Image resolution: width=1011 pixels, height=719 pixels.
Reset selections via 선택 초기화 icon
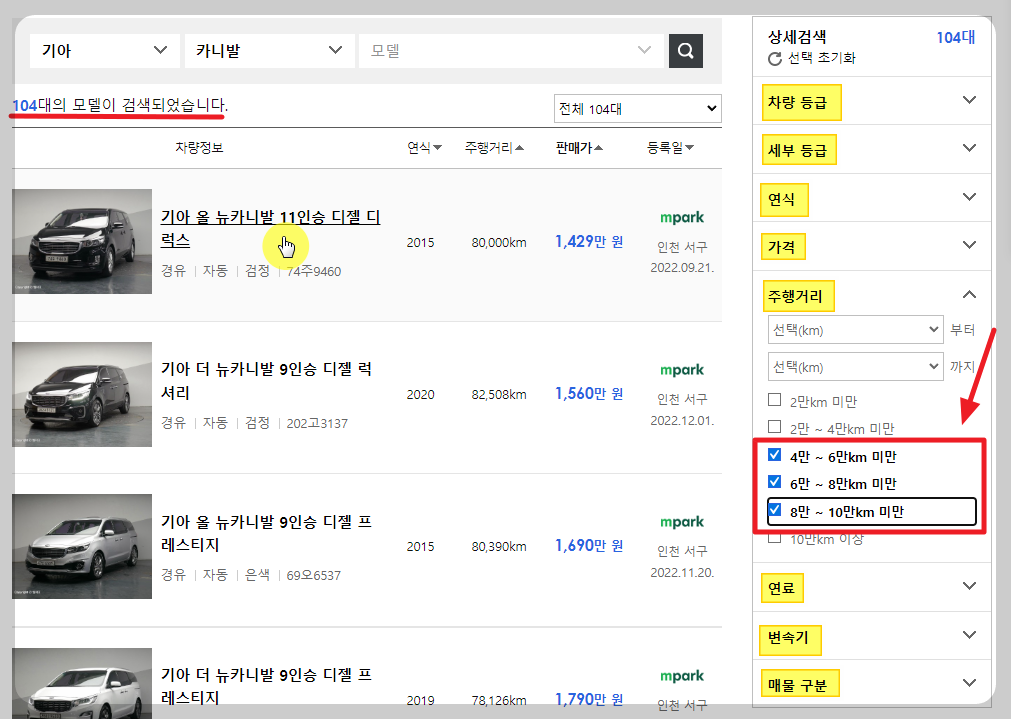pyautogui.click(x=774, y=59)
